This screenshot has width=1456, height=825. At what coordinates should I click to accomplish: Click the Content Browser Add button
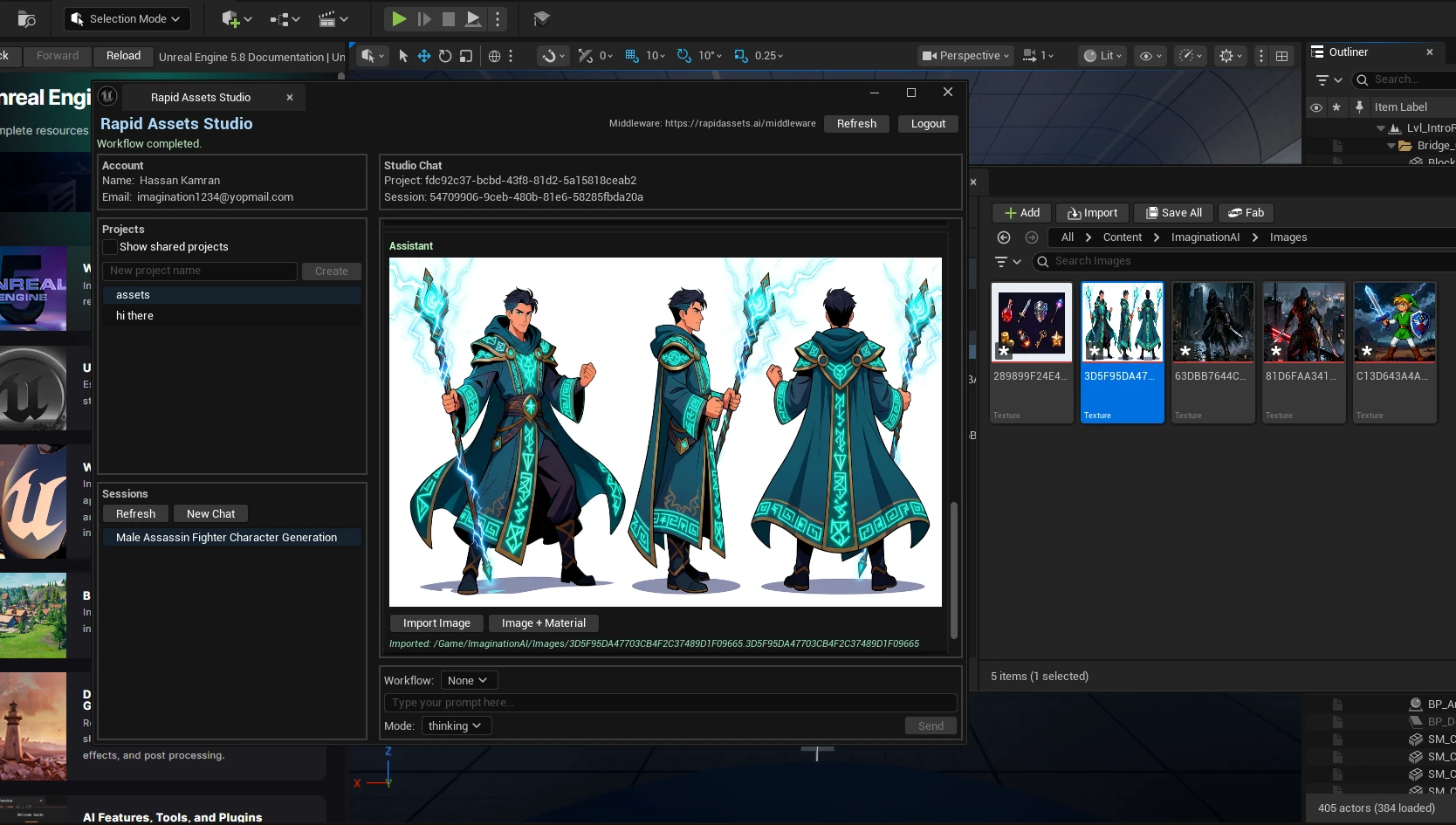[1021, 213]
